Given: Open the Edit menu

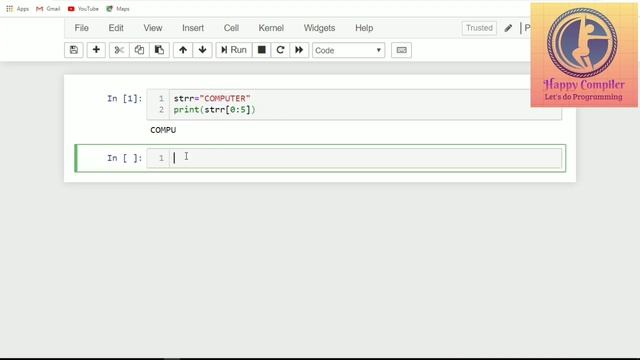Looking at the screenshot, I should pyautogui.click(x=116, y=28).
